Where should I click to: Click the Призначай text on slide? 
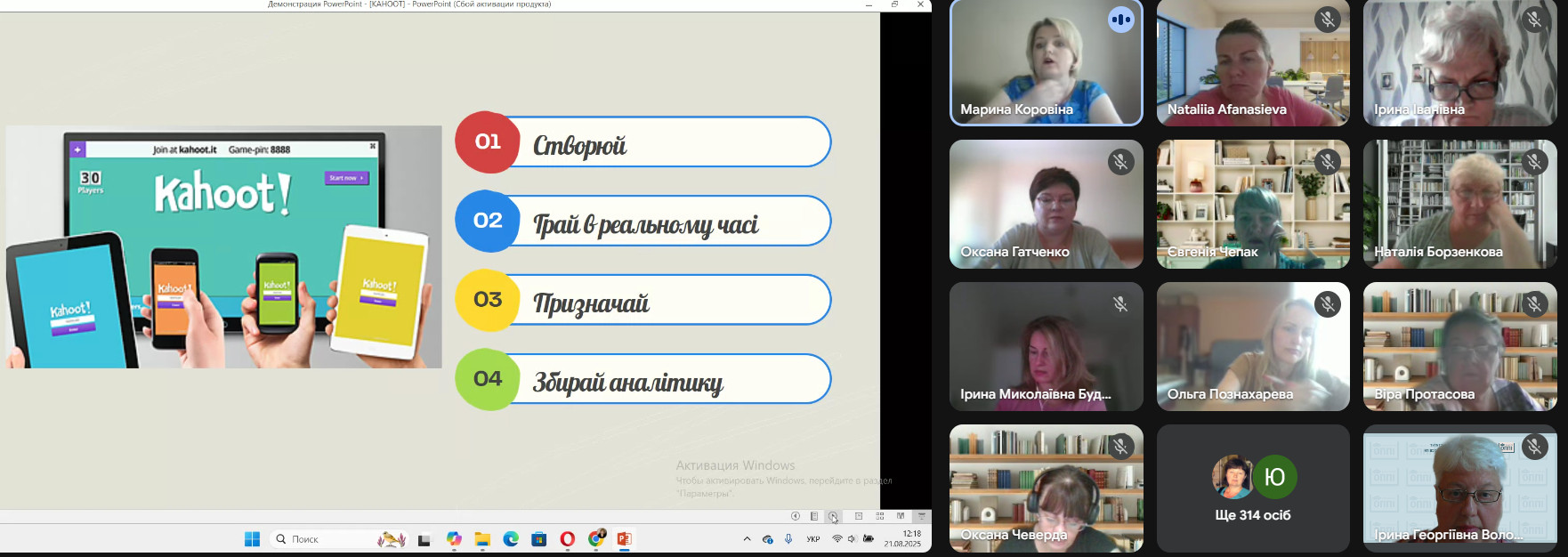tap(591, 303)
